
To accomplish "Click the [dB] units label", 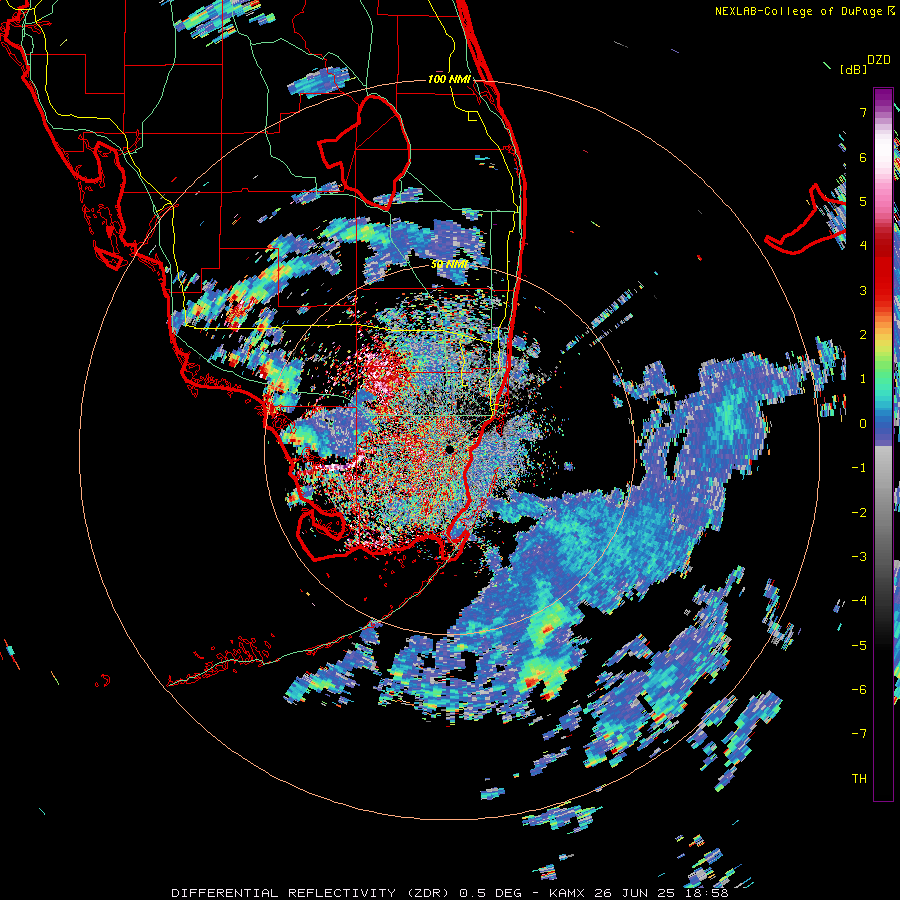I will [853, 69].
